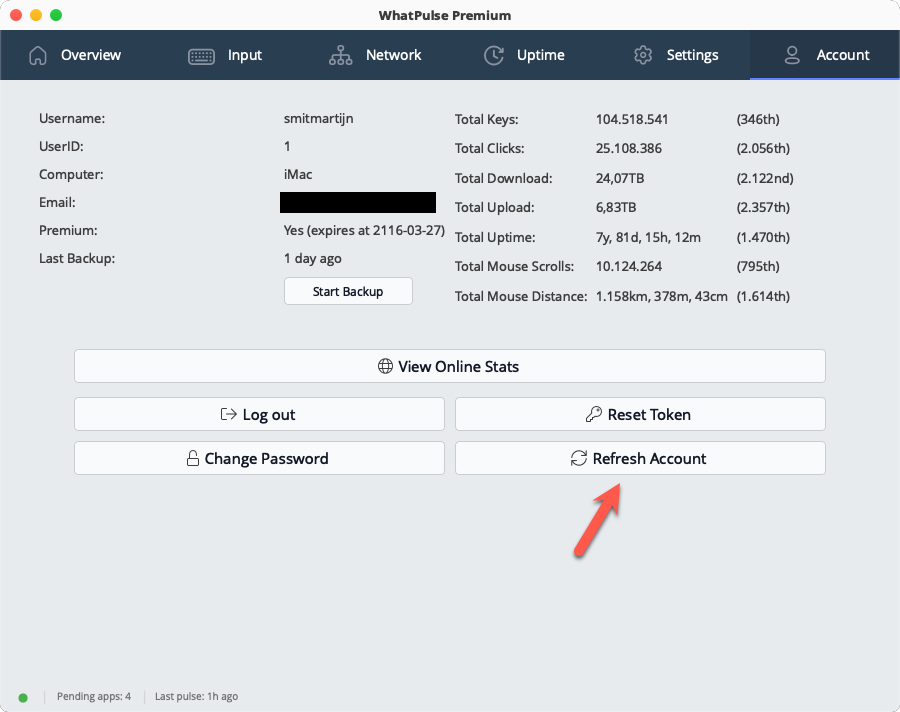Click 'Last pulse: 1h ago' status

(196, 696)
